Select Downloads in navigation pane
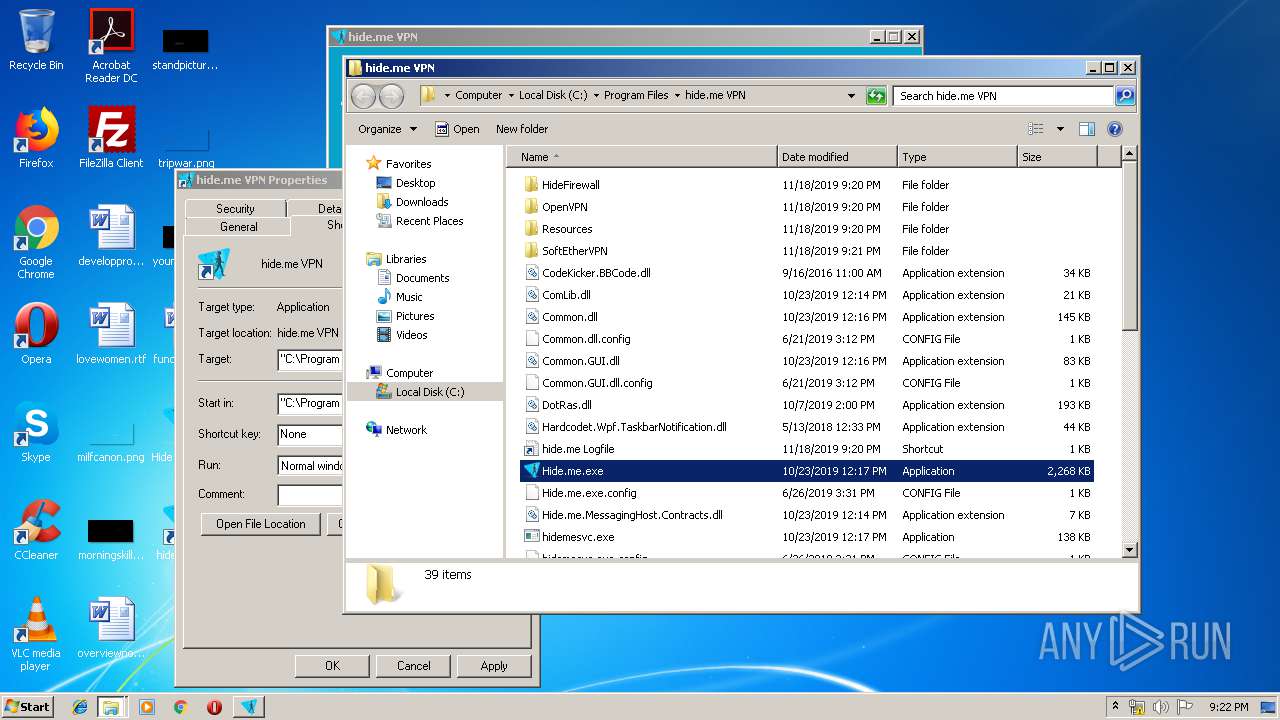This screenshot has height=720, width=1280. click(x=413, y=202)
